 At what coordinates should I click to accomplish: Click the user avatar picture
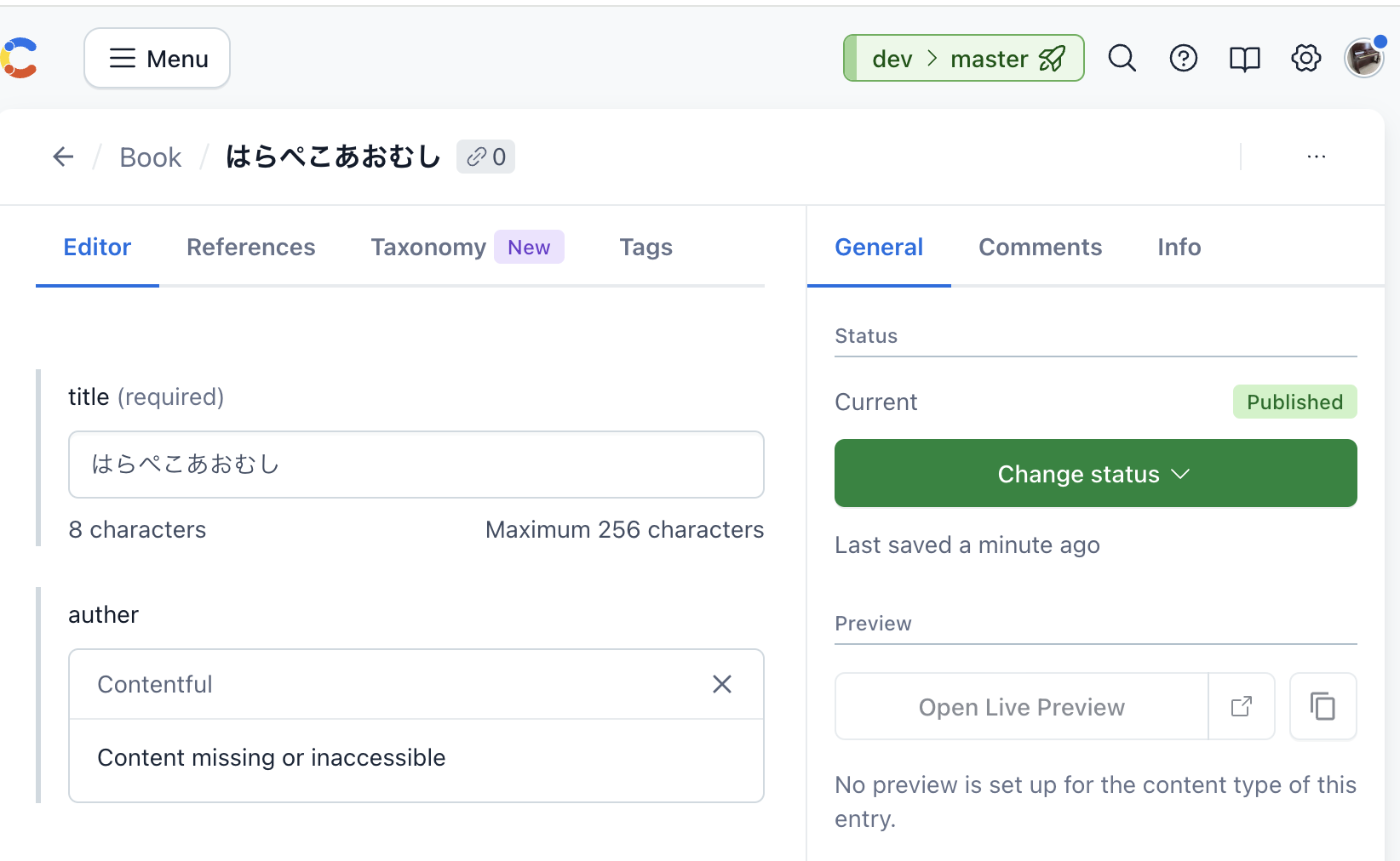[x=1364, y=59]
